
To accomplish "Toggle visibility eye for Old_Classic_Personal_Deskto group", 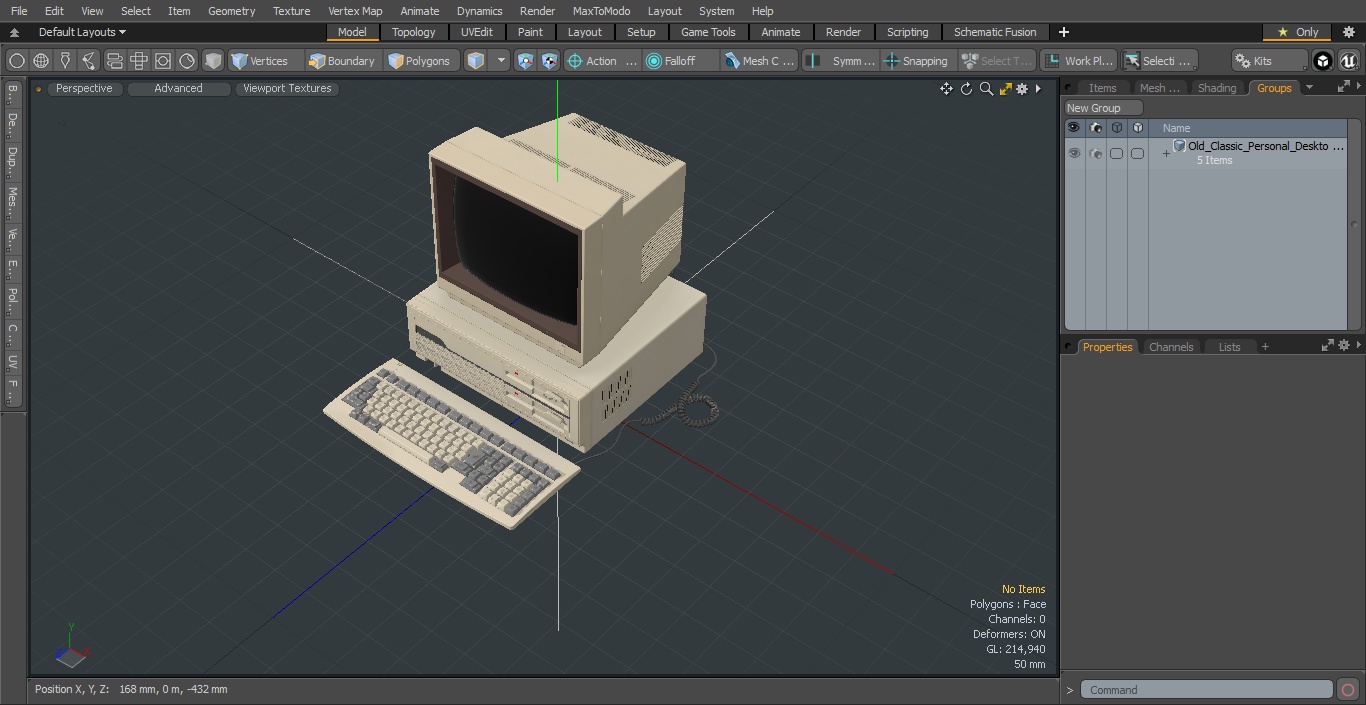I will point(1074,153).
